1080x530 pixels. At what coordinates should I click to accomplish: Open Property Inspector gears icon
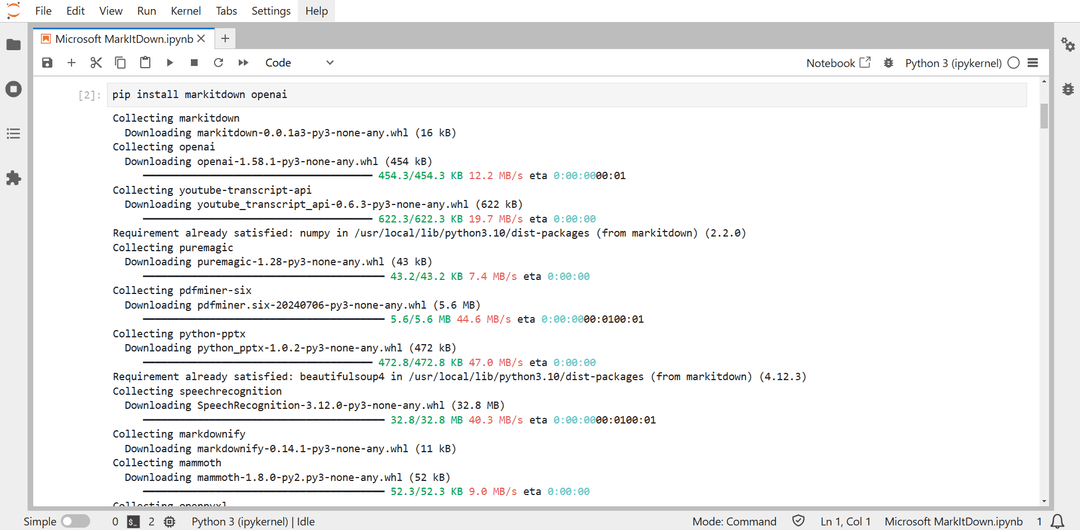[x=1068, y=45]
